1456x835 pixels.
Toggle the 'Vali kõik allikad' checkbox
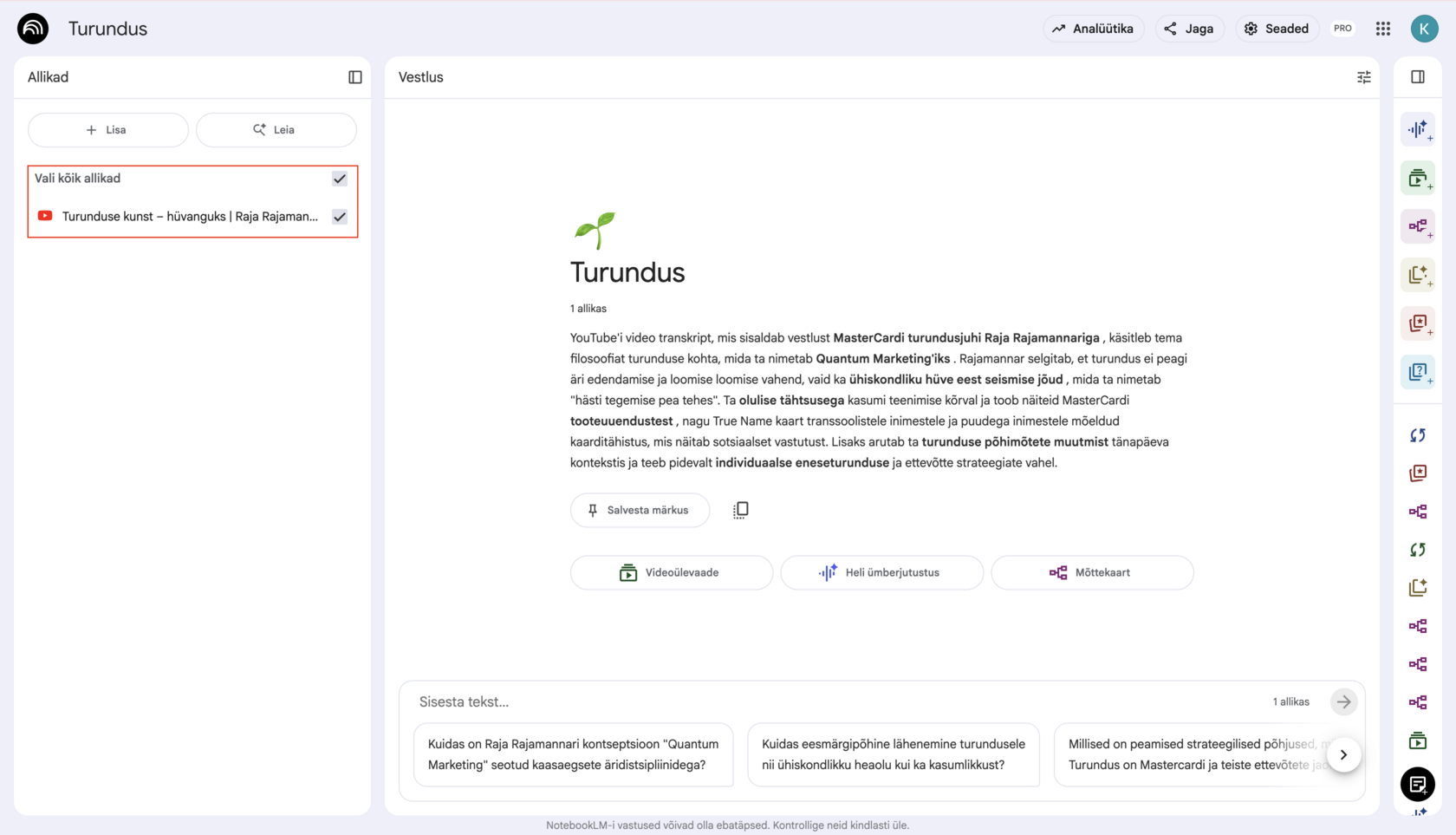tap(340, 179)
